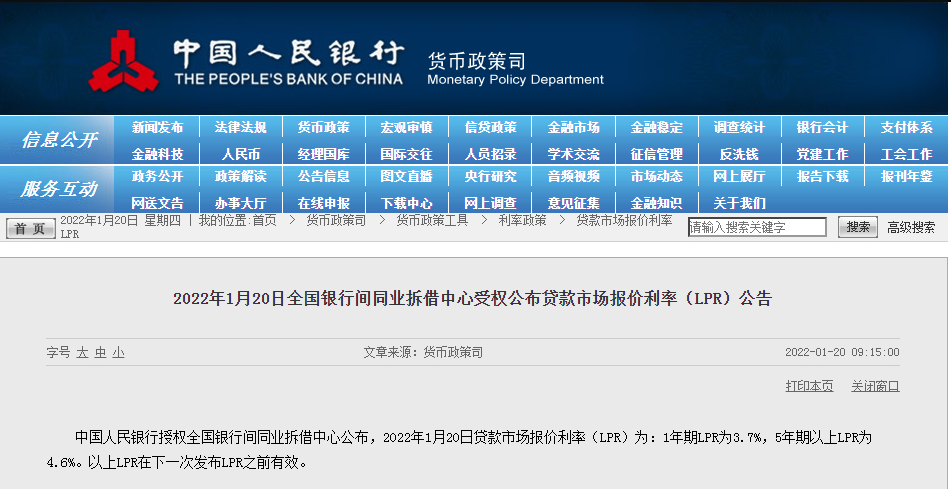The width and height of the screenshot is (951, 489).
Task: Open 学术交流 menu item
Action: pyautogui.click(x=573, y=154)
